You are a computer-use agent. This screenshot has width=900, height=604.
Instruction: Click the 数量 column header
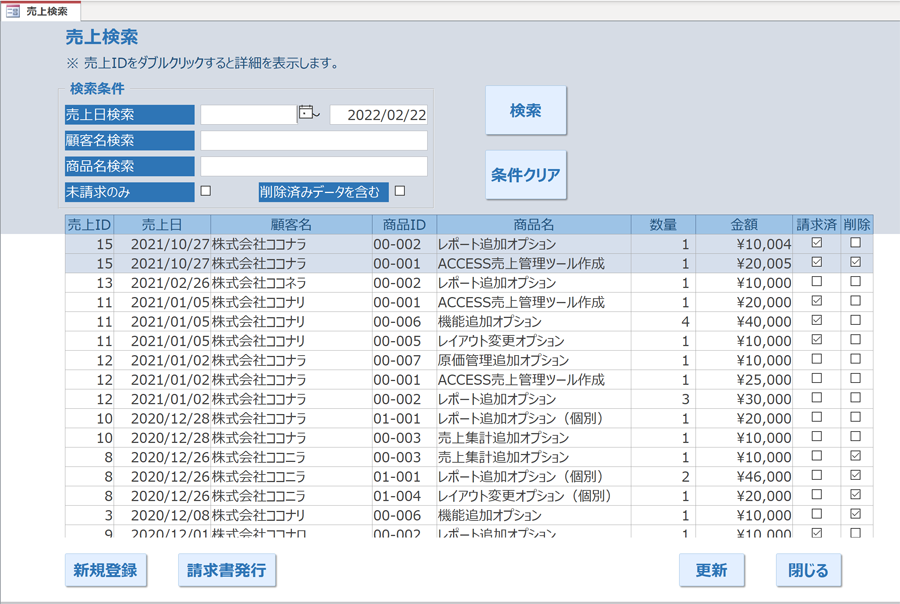[663, 224]
